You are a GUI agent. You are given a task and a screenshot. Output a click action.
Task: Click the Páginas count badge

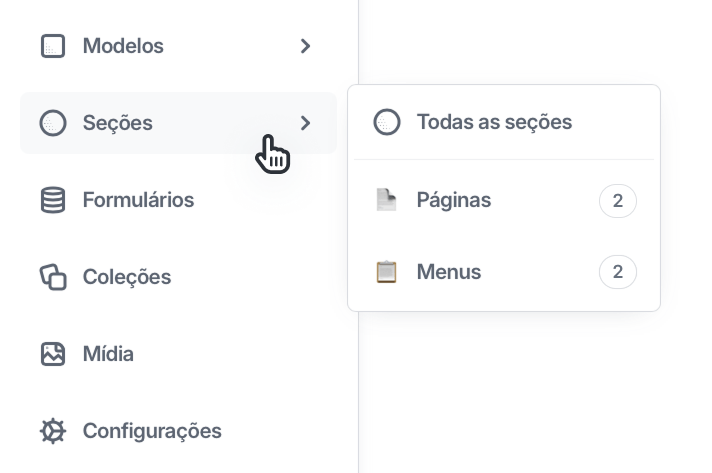tap(618, 201)
